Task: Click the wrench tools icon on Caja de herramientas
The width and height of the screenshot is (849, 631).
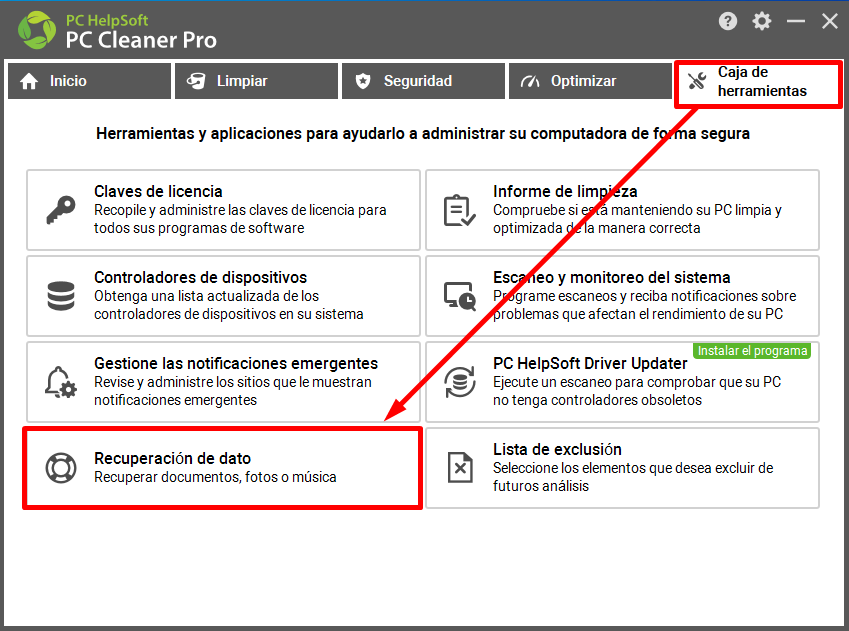Action: pos(697,81)
